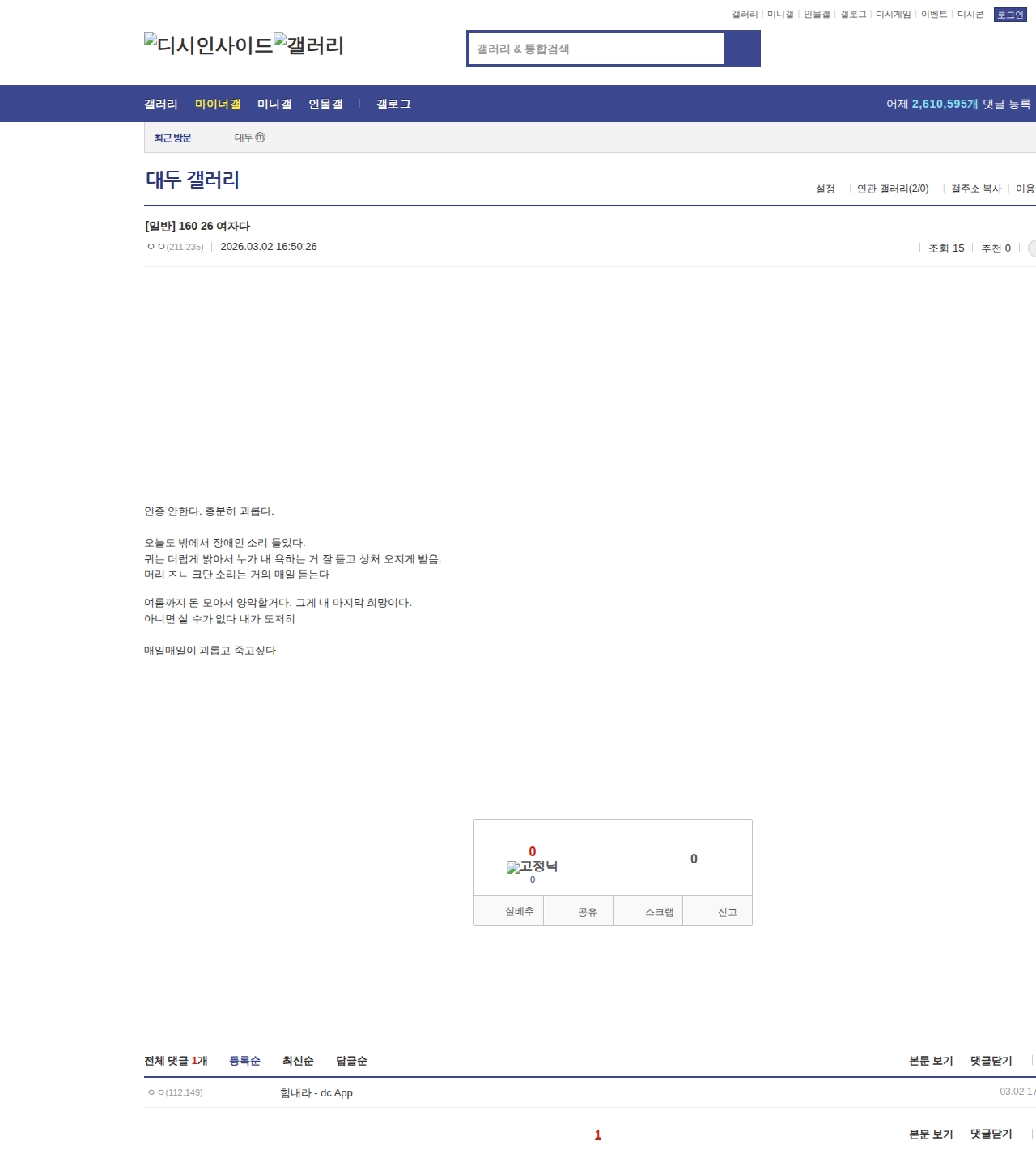Viewport: 1036px width, 1162px height.
Task: Go to comment page 1
Action: (598, 1134)
